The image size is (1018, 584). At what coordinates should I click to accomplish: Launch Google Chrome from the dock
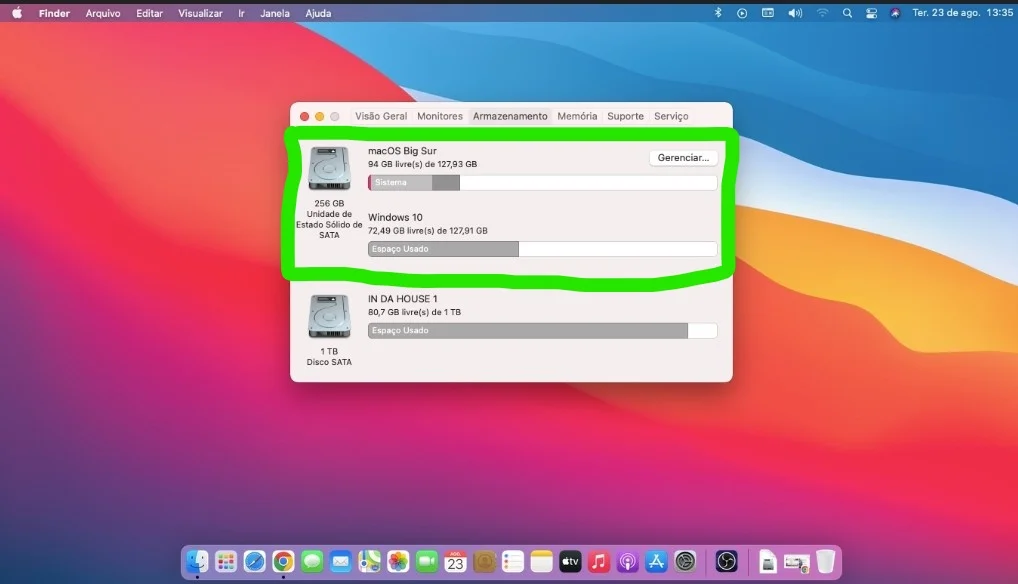click(283, 561)
